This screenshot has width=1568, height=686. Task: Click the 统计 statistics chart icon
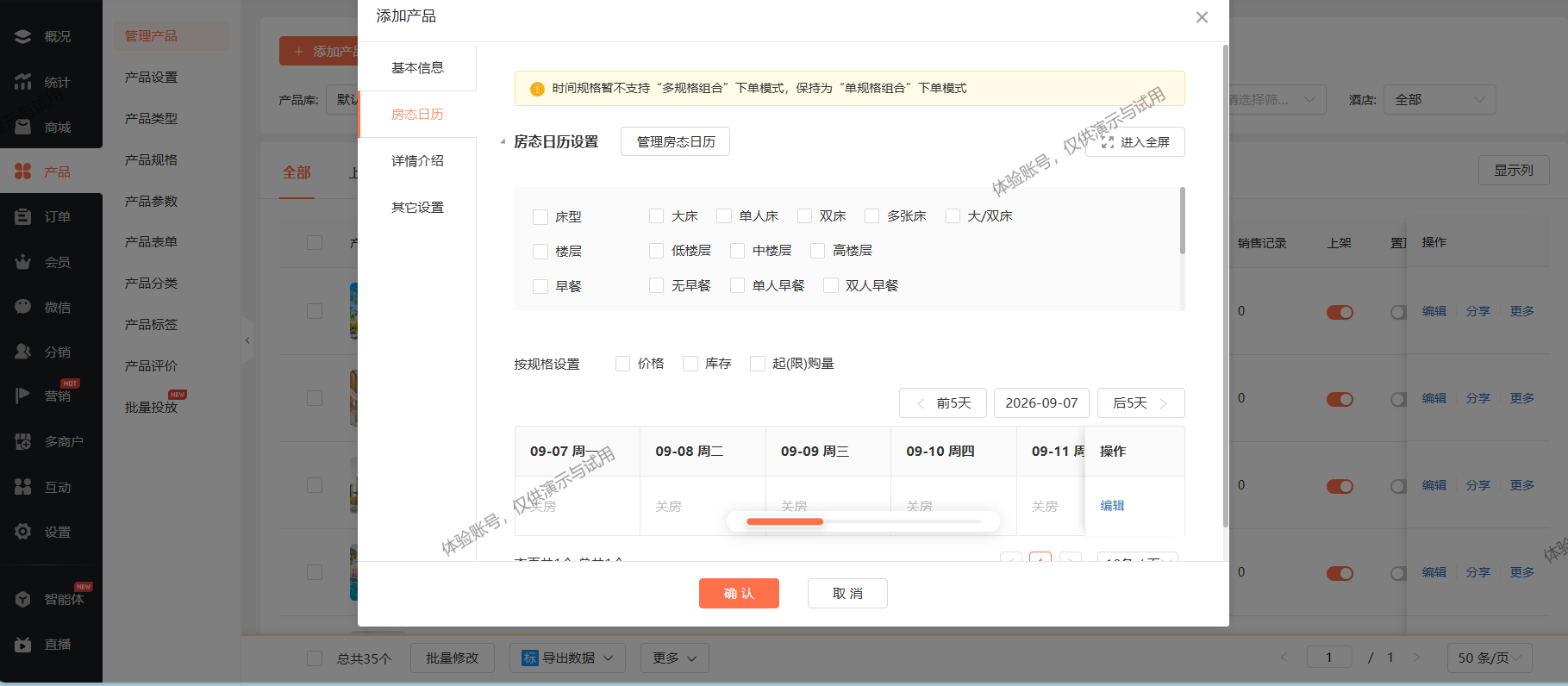tap(23, 82)
